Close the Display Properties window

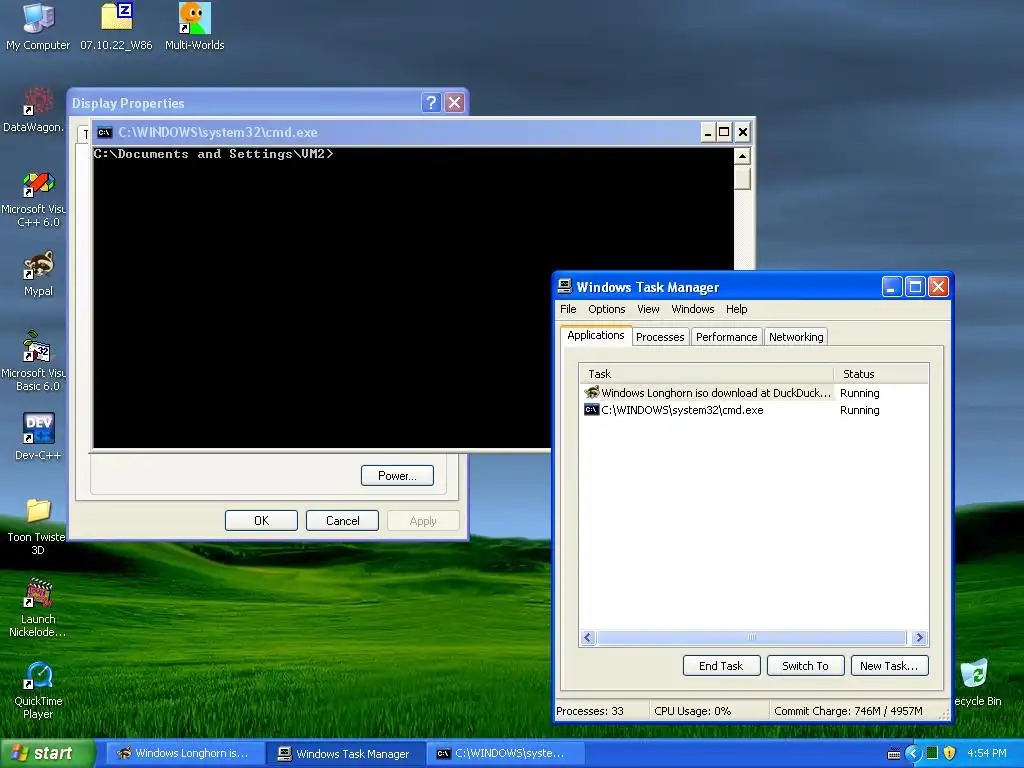click(455, 103)
